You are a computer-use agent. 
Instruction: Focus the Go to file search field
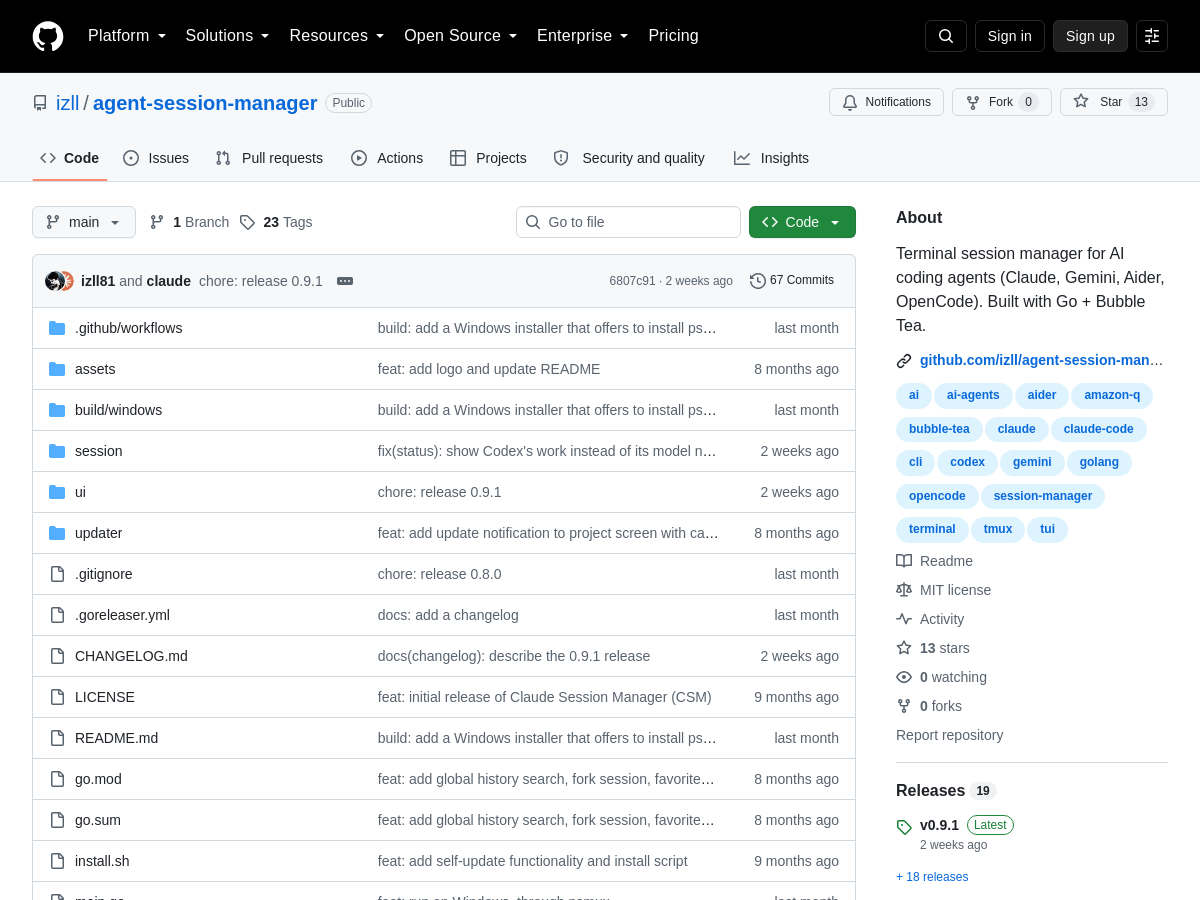pos(628,222)
